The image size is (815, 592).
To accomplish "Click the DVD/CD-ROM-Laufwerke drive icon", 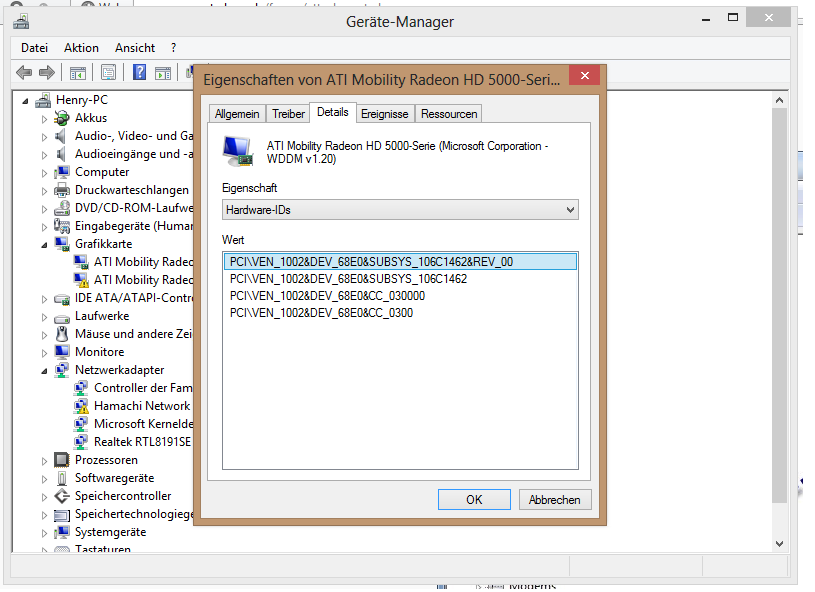I will (62, 208).
